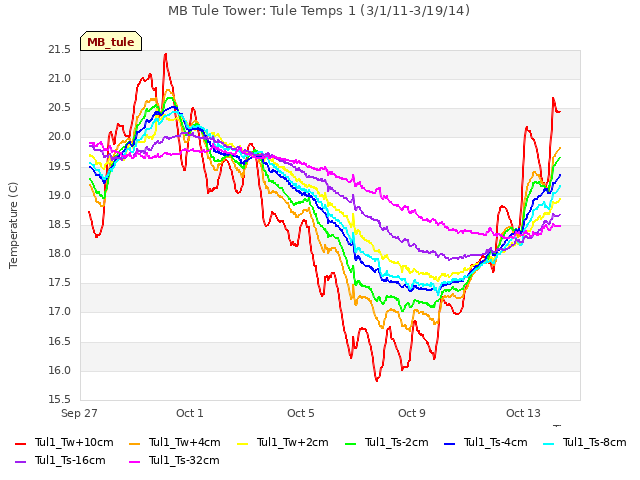Select the Tul1_Tw+10cm legend entry
The image size is (640, 480).
(64, 442)
